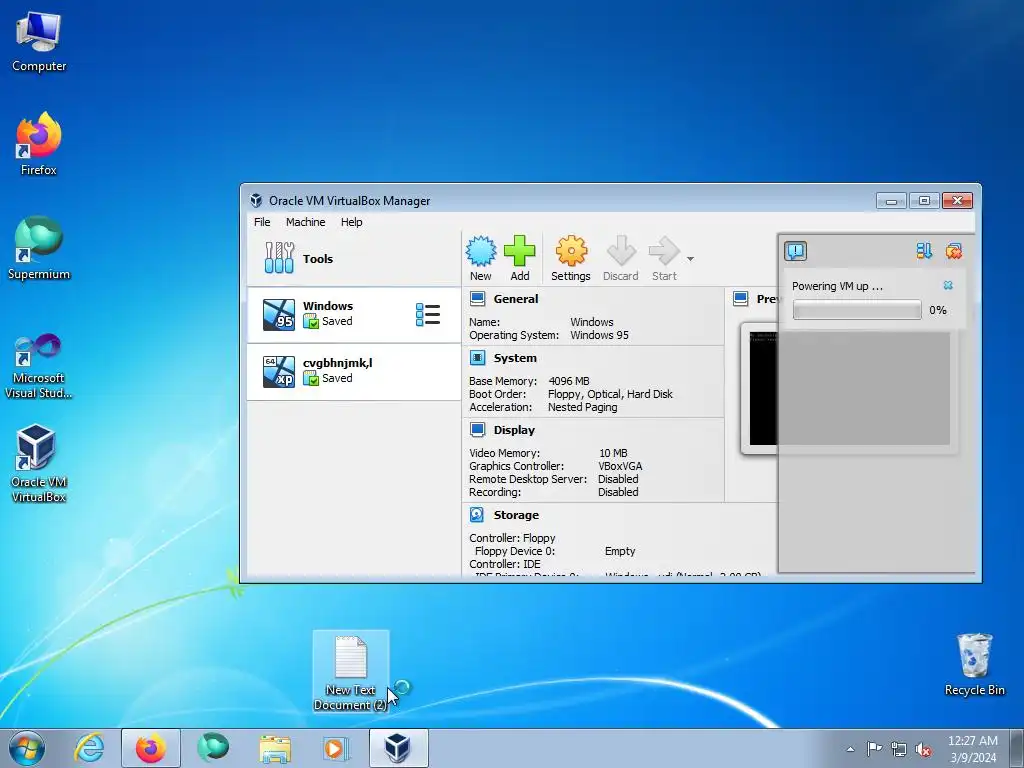Select the Windows 95 virtual machine
Screen dimensions: 1024x768
(x=353, y=314)
